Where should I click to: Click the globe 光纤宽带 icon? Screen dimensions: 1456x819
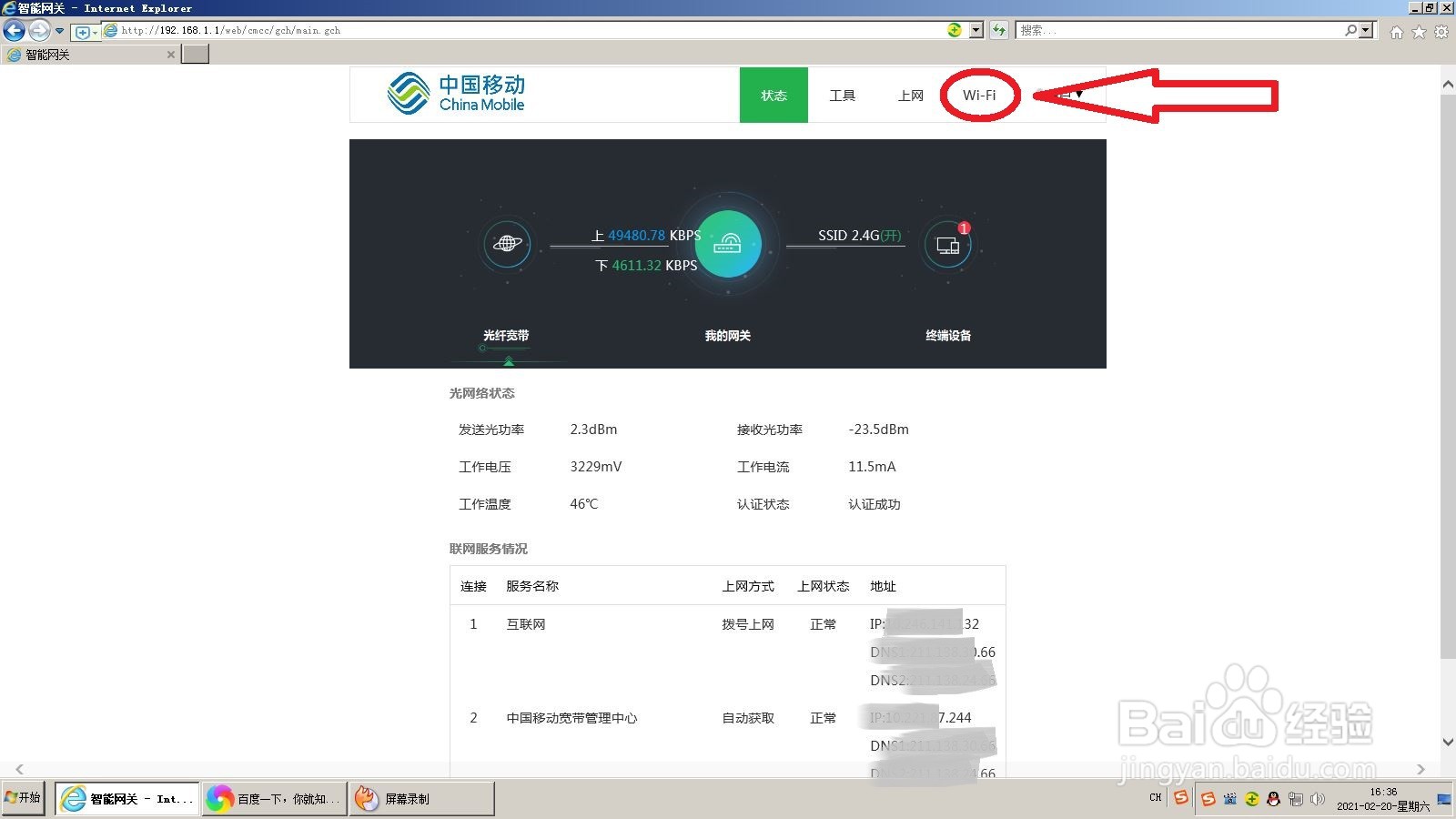(x=507, y=244)
